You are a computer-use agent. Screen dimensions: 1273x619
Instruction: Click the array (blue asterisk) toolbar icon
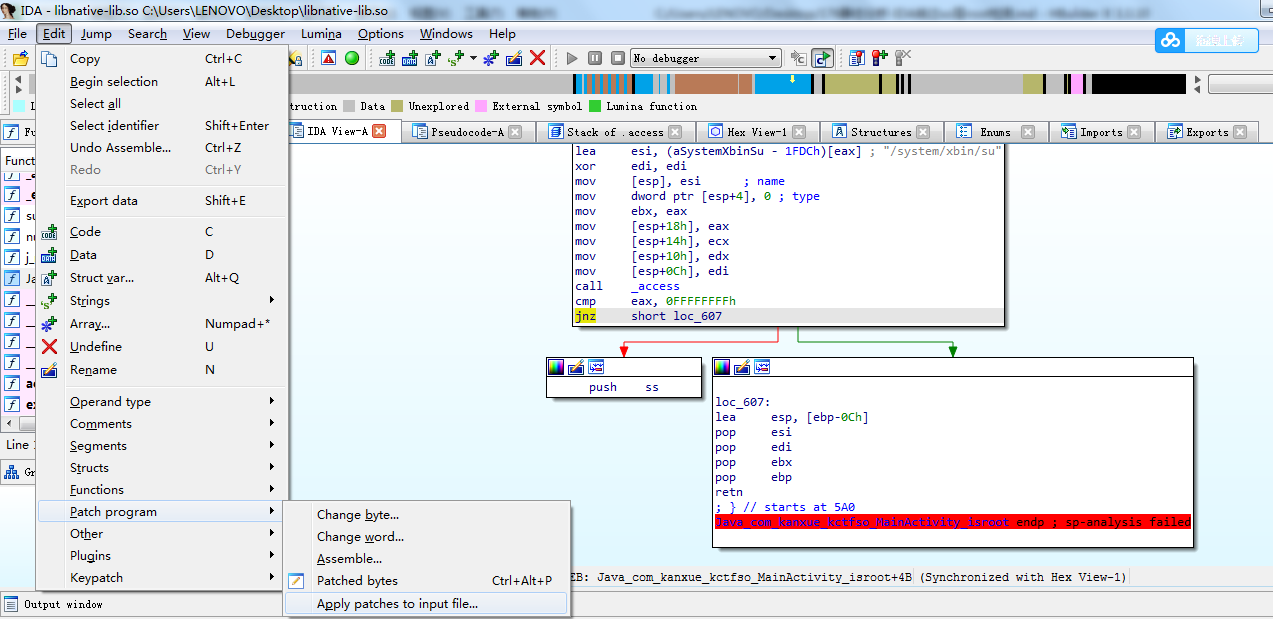click(490, 58)
